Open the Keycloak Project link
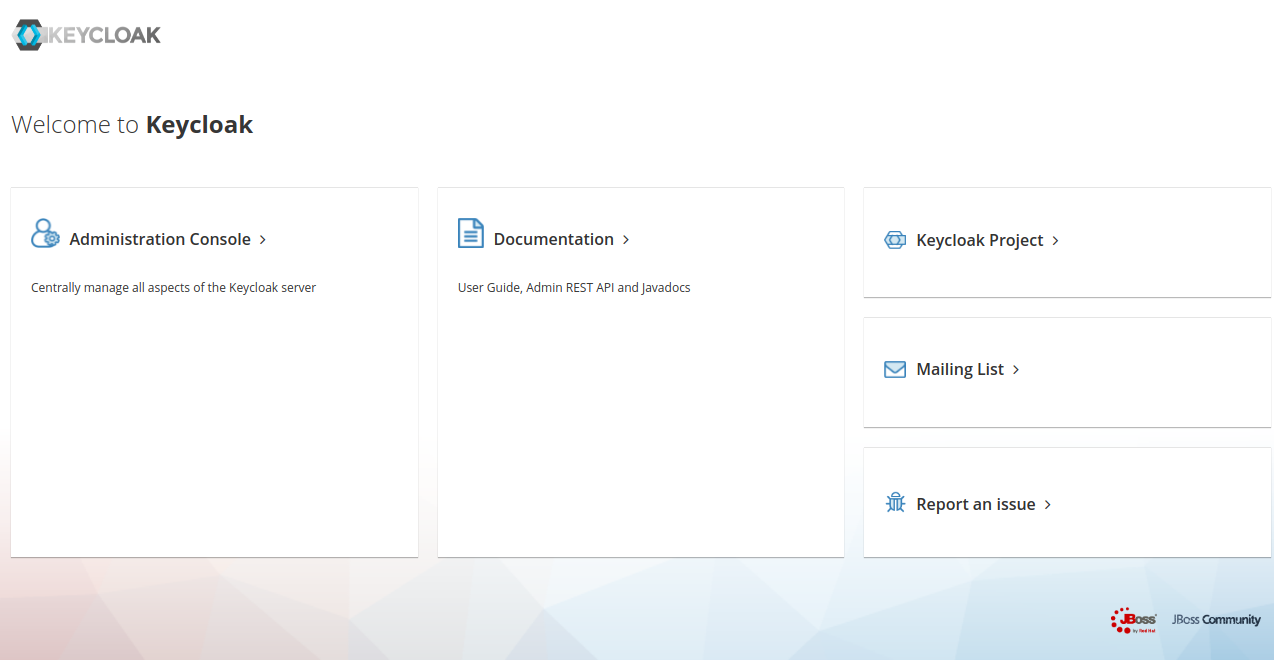Viewport: 1274px width, 660px height. click(x=981, y=240)
